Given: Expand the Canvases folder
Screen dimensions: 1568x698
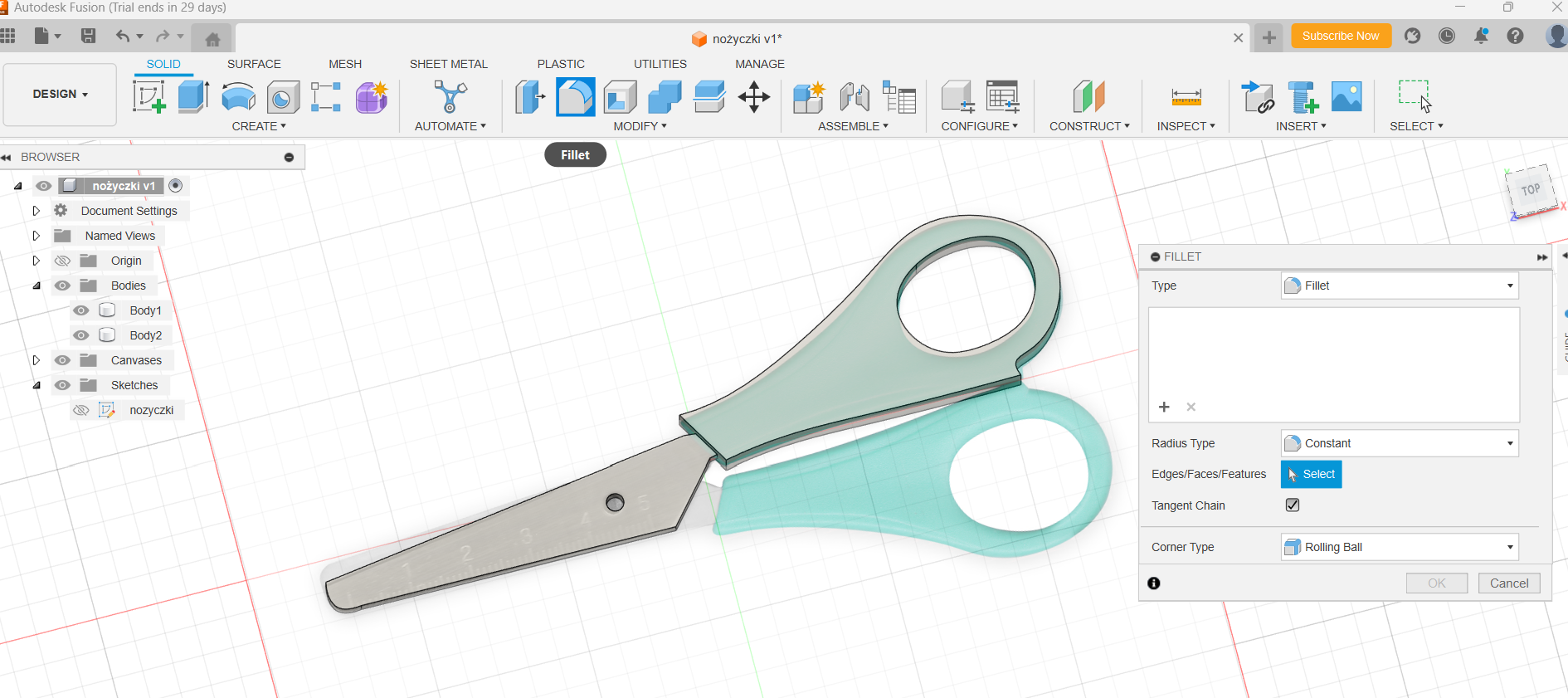Looking at the screenshot, I should 36,360.
